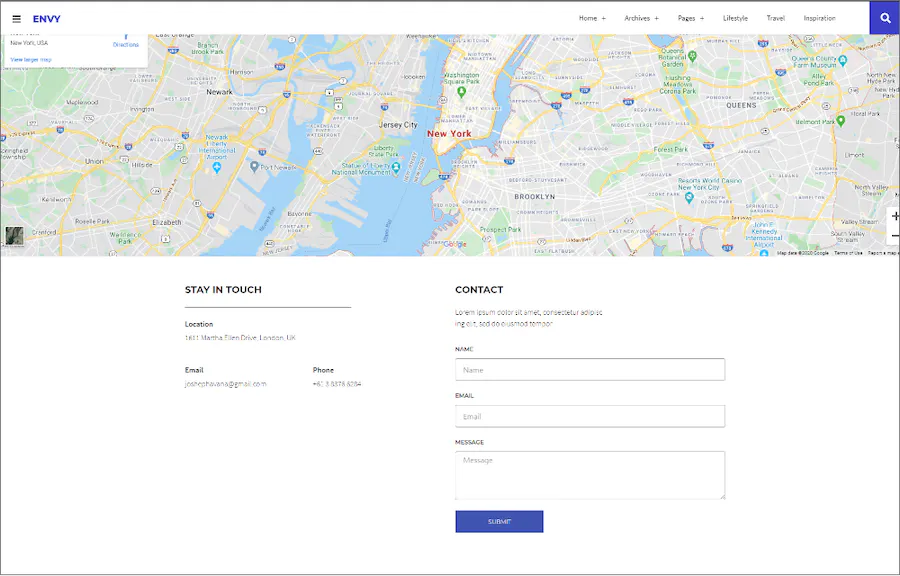This screenshot has width=900, height=576.
Task: Click the Name input field
Action: click(x=590, y=369)
